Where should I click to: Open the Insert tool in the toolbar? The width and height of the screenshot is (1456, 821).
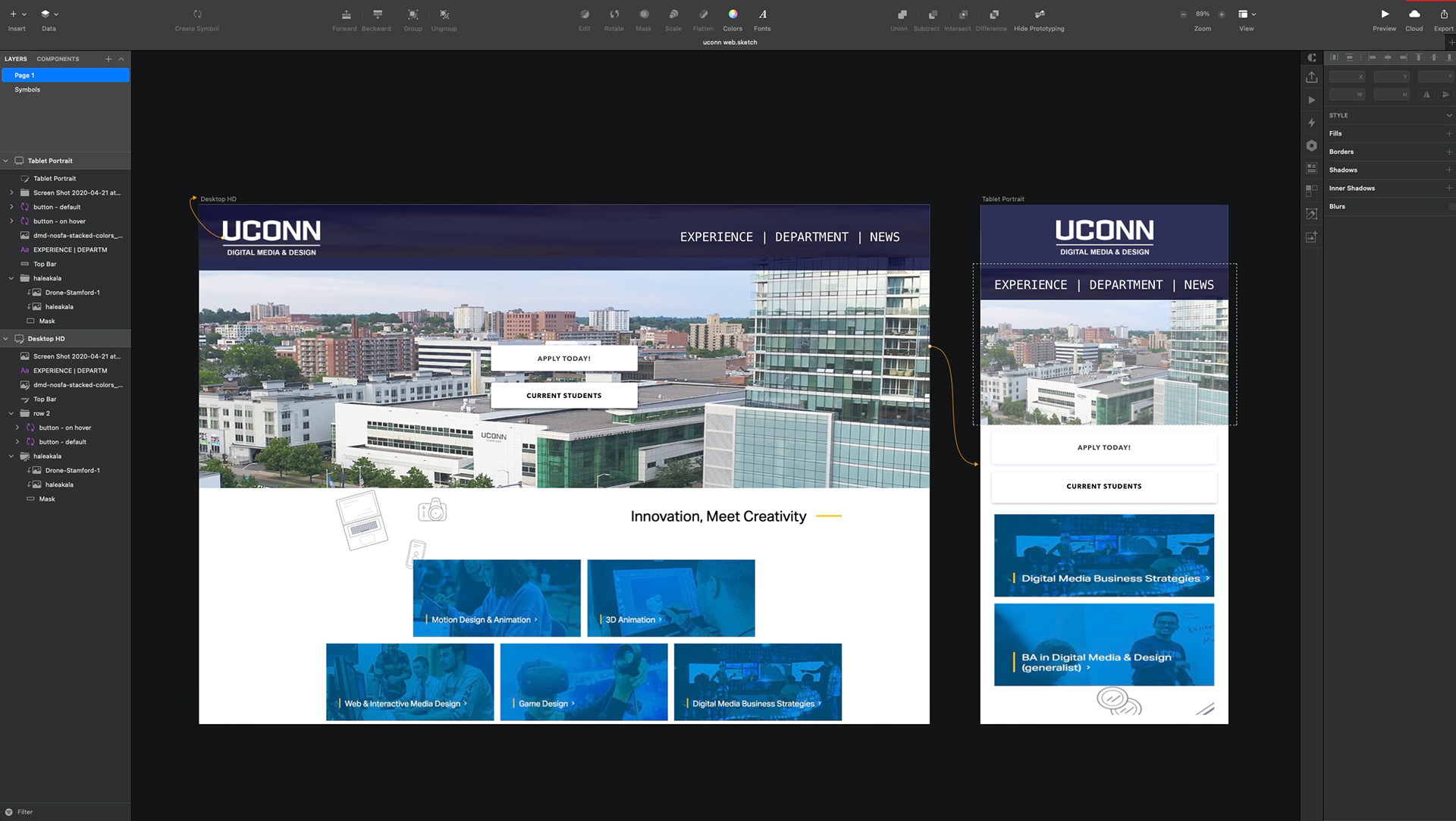(x=13, y=14)
